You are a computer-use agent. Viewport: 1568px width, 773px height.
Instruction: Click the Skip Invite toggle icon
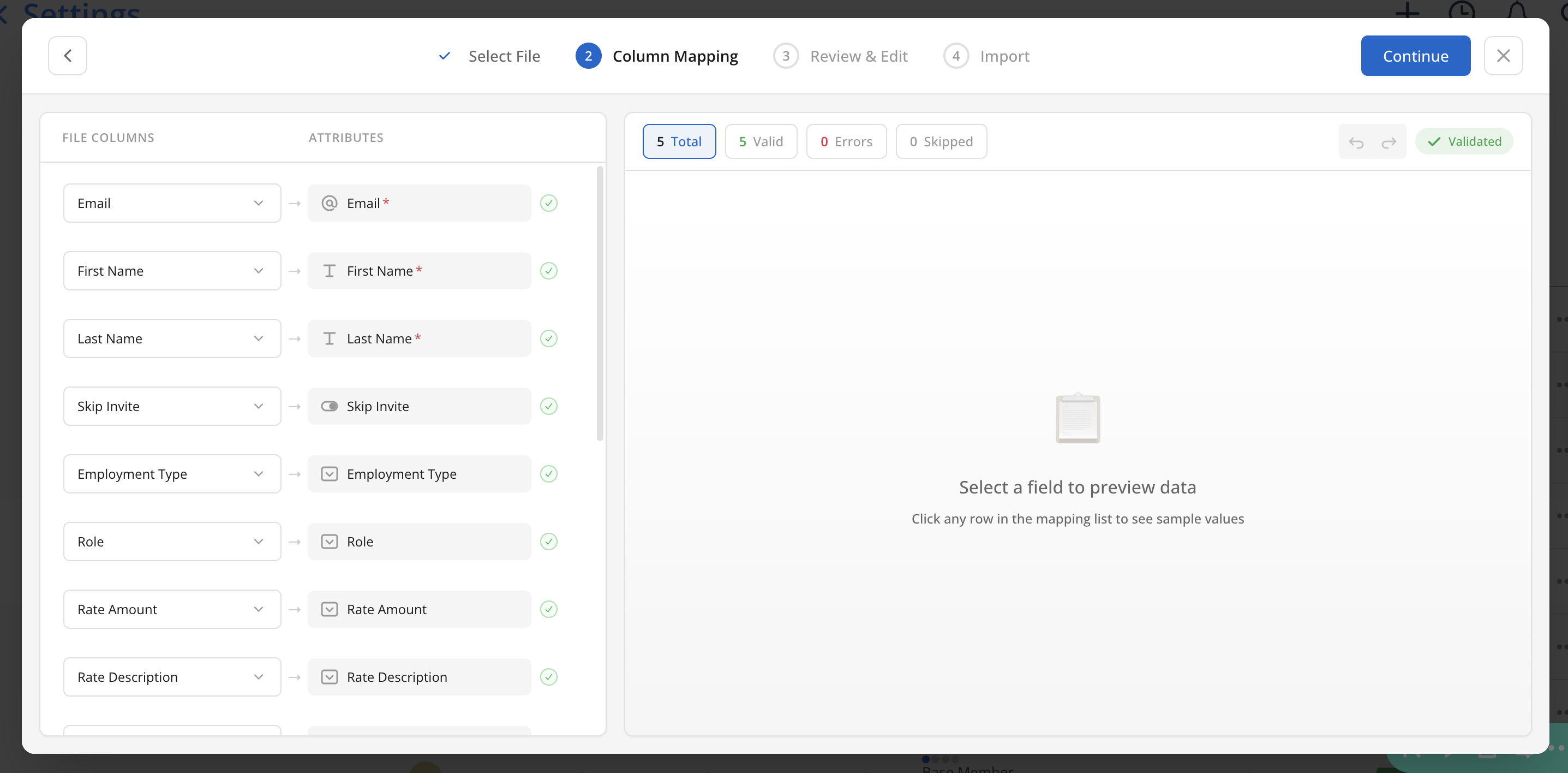pos(330,406)
